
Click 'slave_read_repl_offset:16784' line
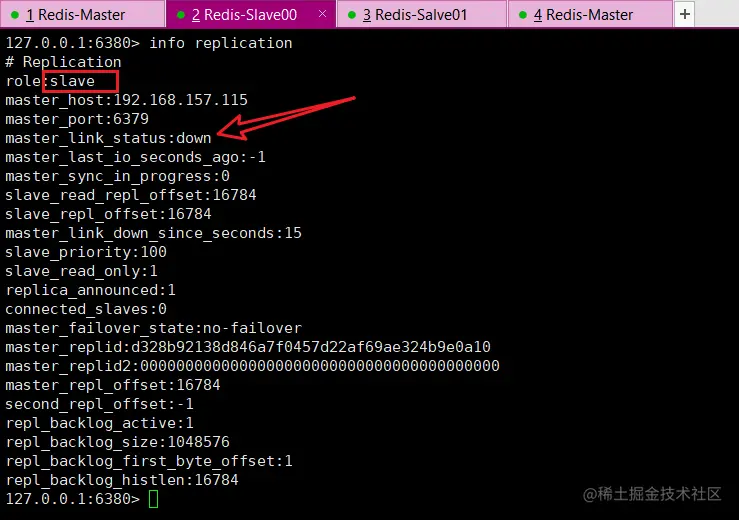131,195
